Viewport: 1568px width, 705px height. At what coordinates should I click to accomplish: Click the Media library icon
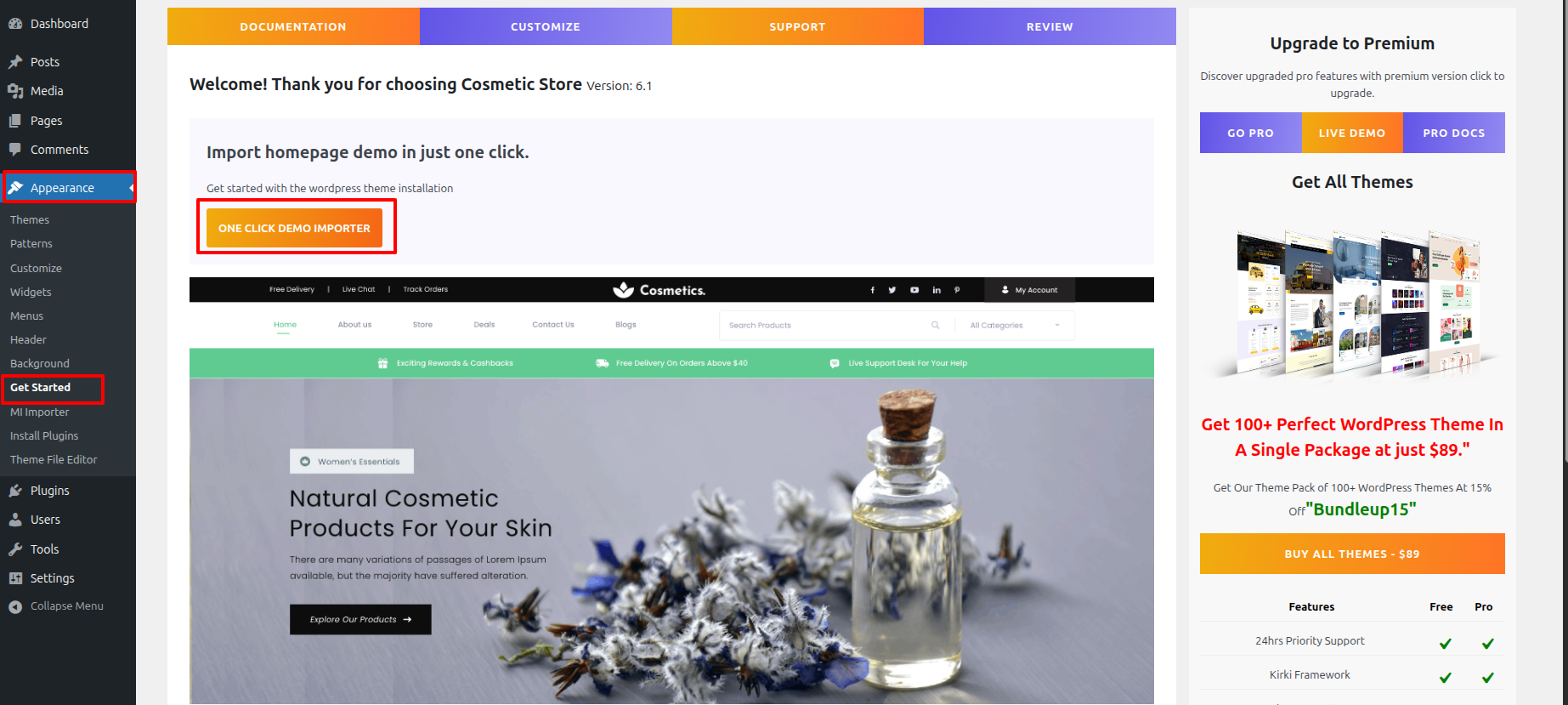(x=15, y=91)
